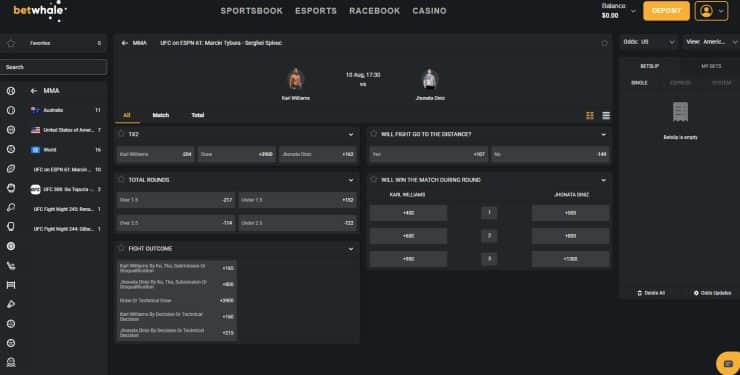Viewport: 740px width, 375px height.
Task: Open Australia MMA events
Action: click(x=66, y=110)
